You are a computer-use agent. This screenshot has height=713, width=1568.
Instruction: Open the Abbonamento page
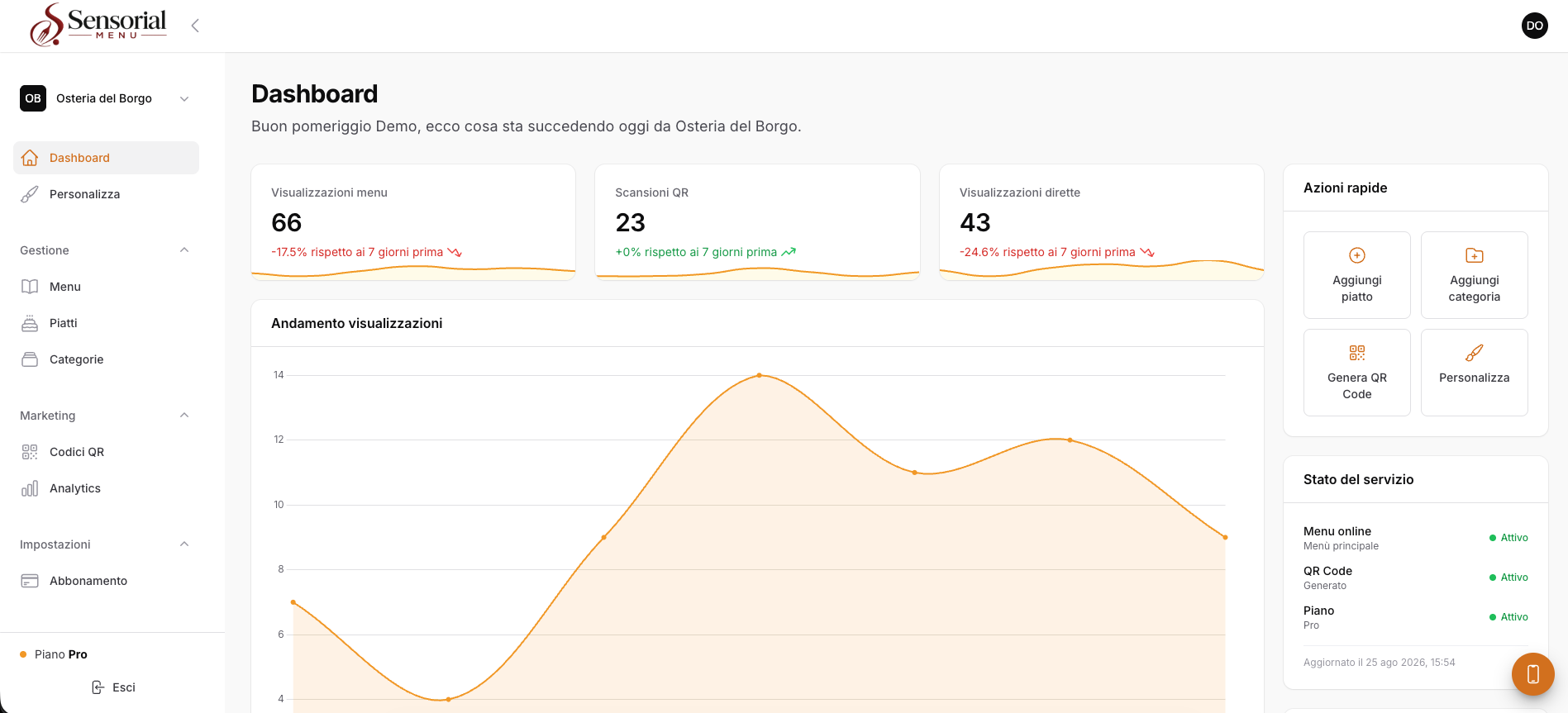coord(106,581)
